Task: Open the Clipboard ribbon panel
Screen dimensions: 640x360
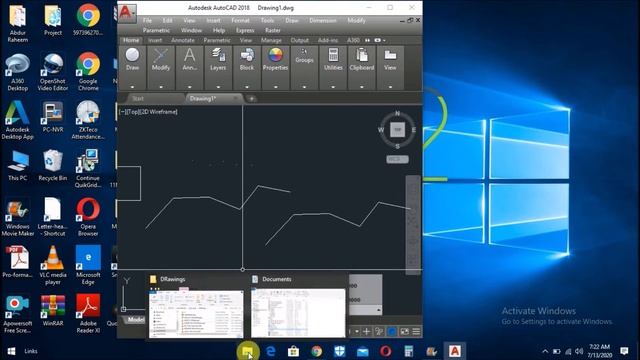Action: pyautogui.click(x=362, y=60)
